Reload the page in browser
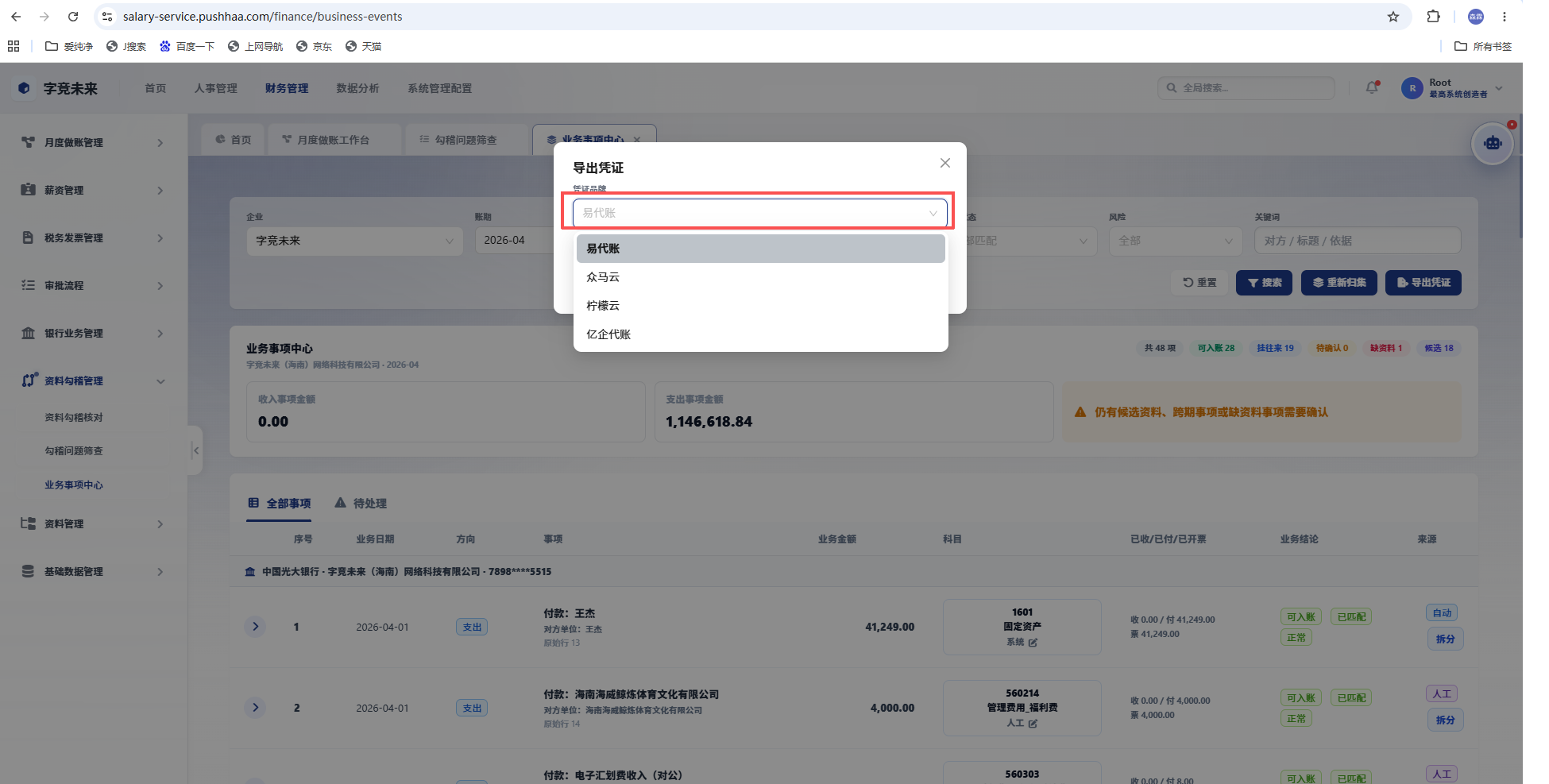Screen dimensions: 1549x784 pyautogui.click(x=73, y=17)
